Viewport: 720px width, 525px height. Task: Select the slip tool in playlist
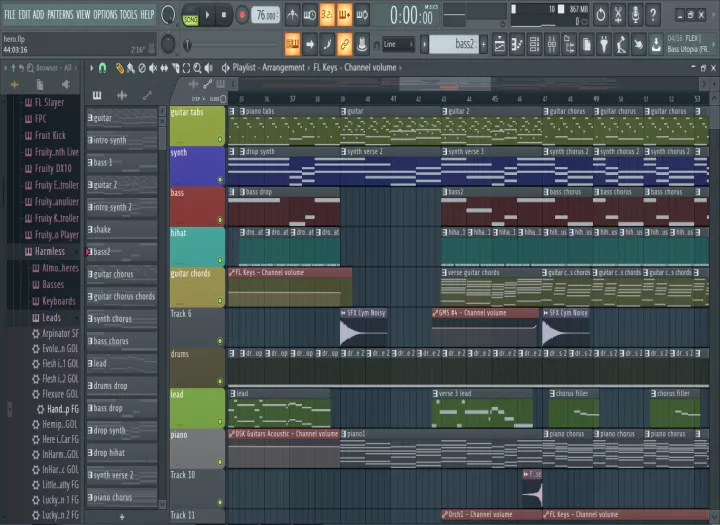point(164,68)
